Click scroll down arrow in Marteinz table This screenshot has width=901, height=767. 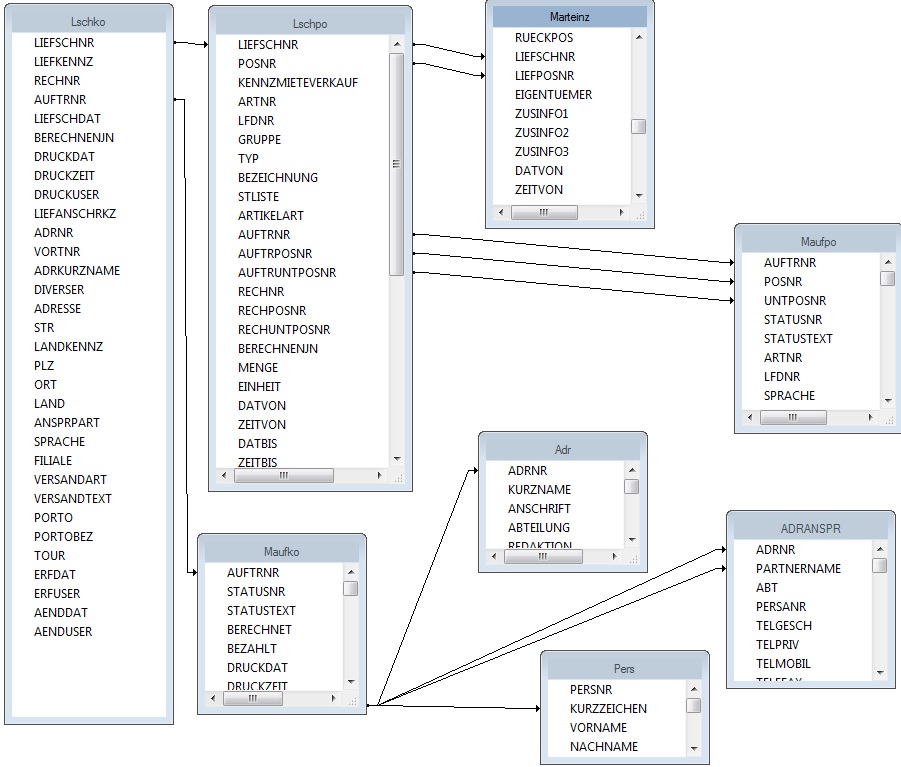pyautogui.click(x=639, y=196)
